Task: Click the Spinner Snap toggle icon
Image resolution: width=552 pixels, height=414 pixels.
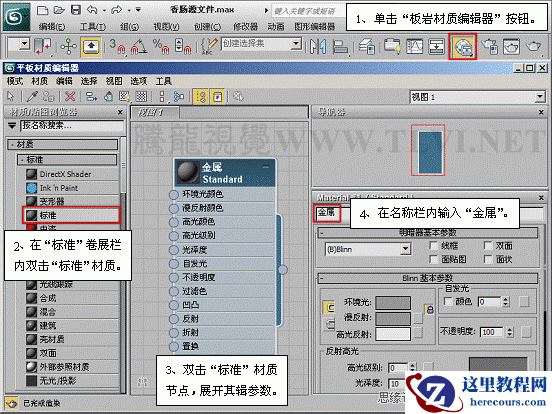Action: pyautogui.click(x=183, y=46)
